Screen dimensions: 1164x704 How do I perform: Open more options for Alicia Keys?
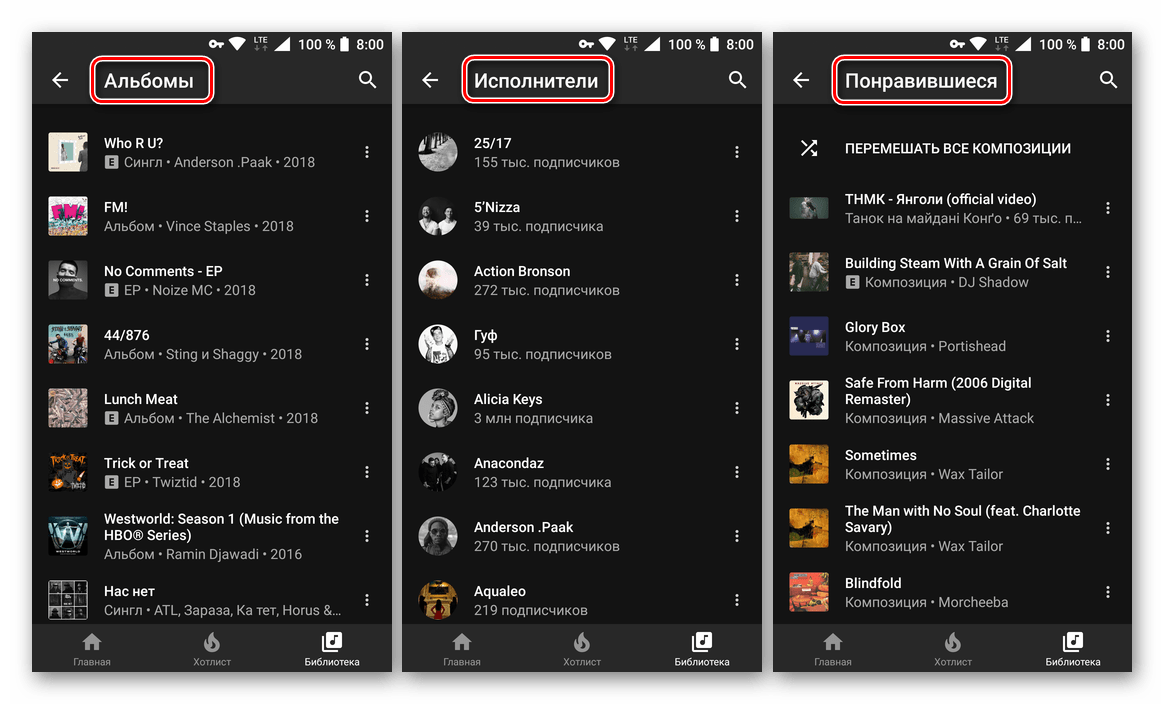click(736, 408)
